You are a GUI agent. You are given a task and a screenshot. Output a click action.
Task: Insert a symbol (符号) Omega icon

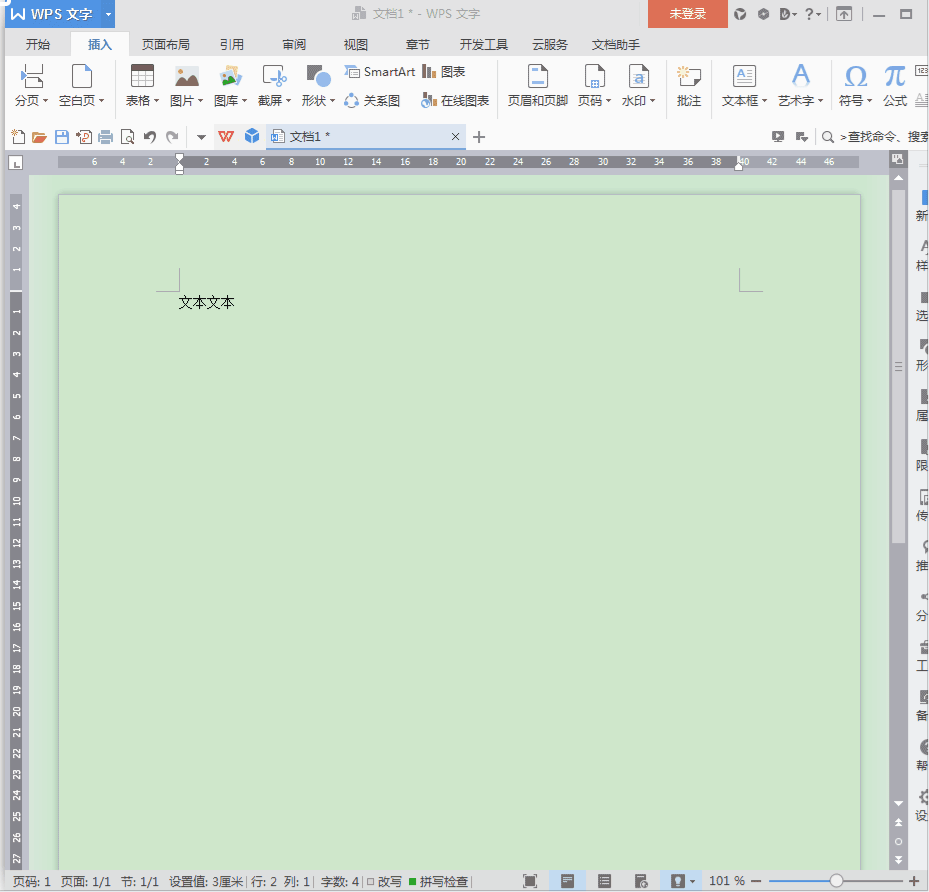856,76
